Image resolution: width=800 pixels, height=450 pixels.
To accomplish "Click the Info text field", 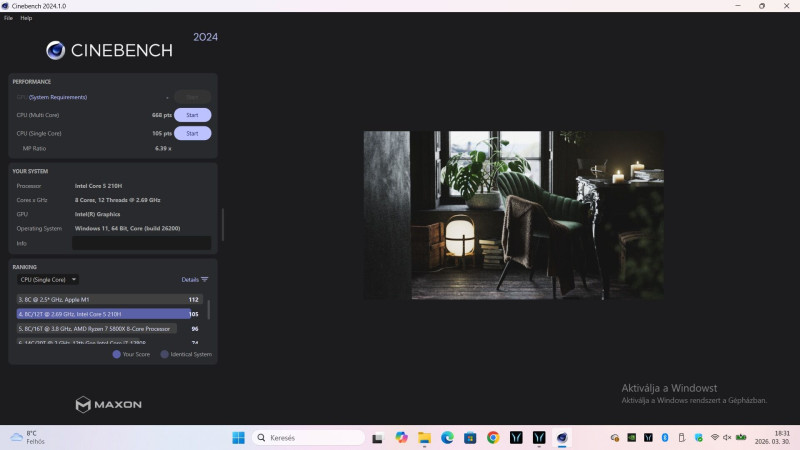I will click(x=141, y=243).
